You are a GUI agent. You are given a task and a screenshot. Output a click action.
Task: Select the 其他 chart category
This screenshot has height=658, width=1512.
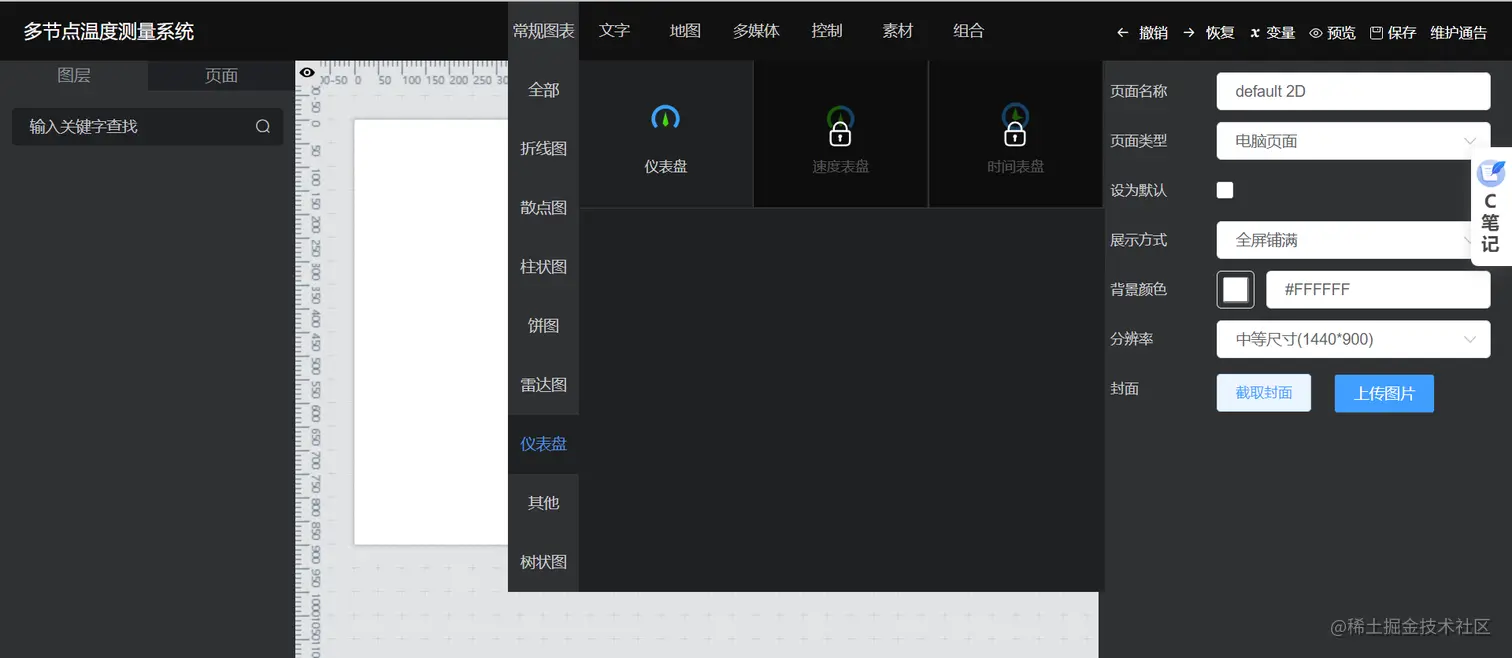[x=543, y=503]
